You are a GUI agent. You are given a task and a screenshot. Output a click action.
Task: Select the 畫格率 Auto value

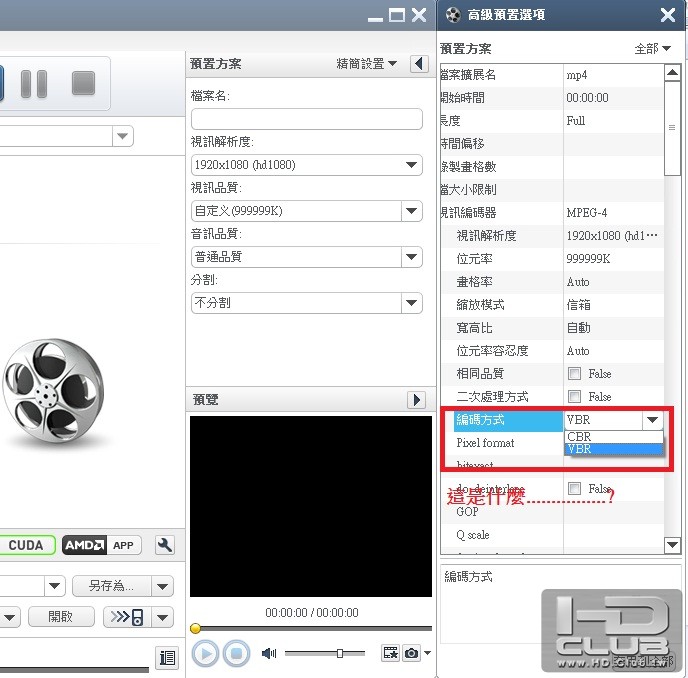point(613,282)
